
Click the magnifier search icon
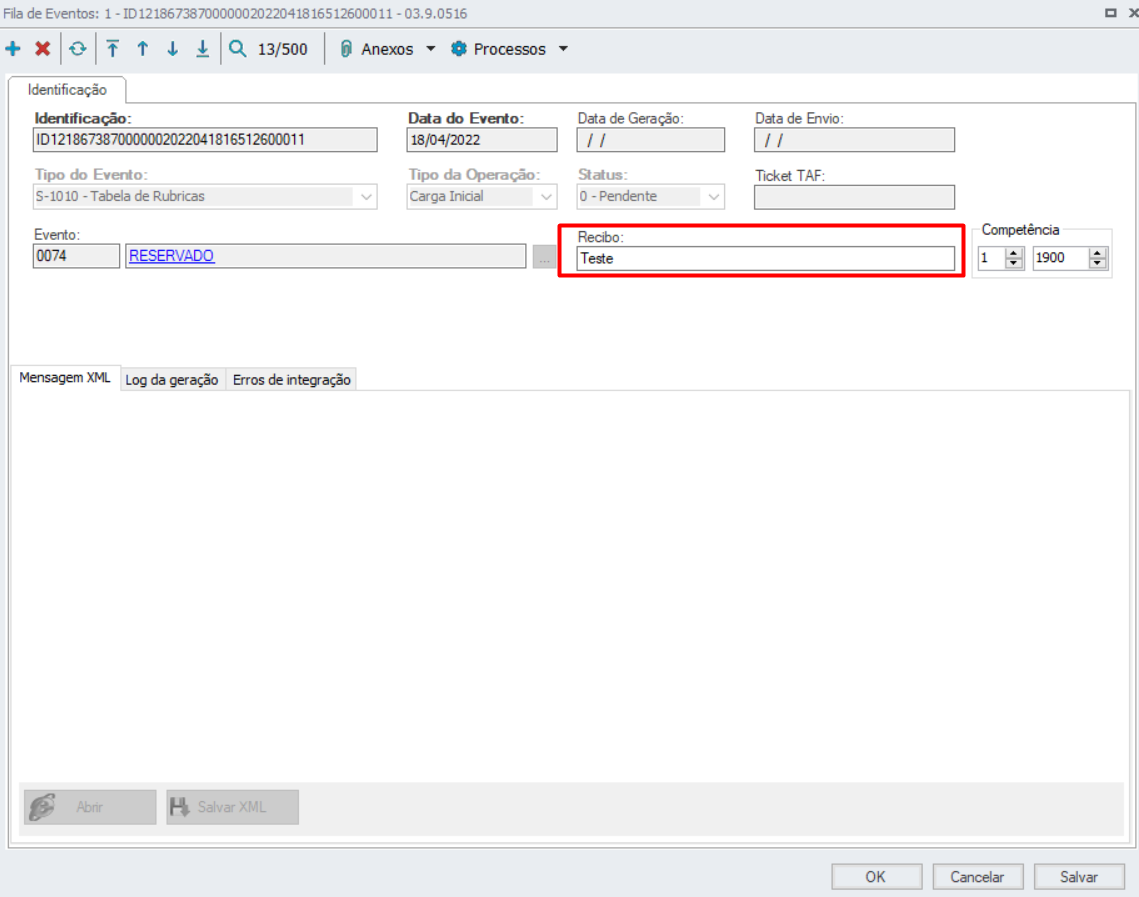(x=238, y=49)
